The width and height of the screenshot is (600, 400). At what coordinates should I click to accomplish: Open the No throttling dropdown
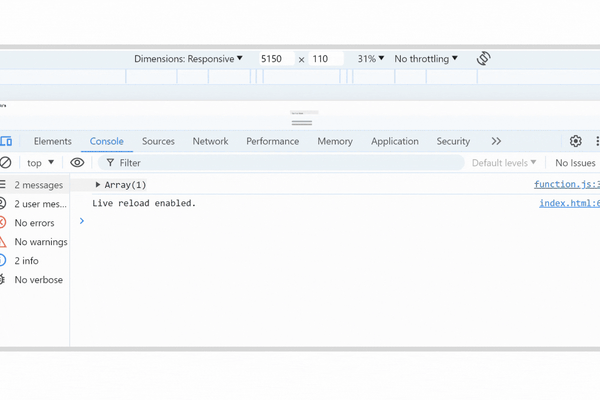coord(426,59)
